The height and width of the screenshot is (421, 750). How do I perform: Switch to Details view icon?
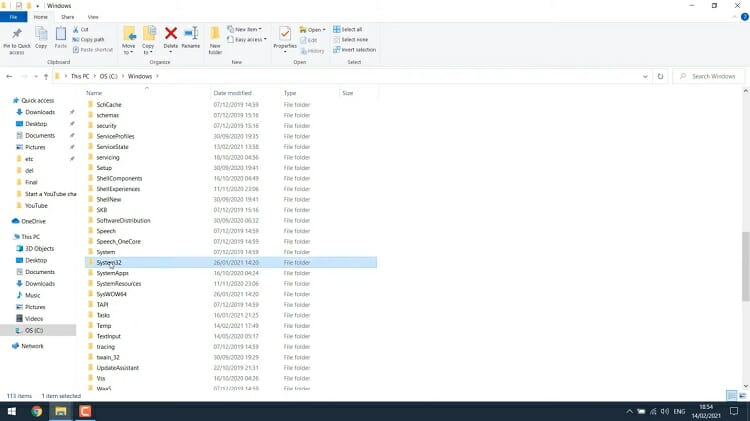[x=731, y=396]
